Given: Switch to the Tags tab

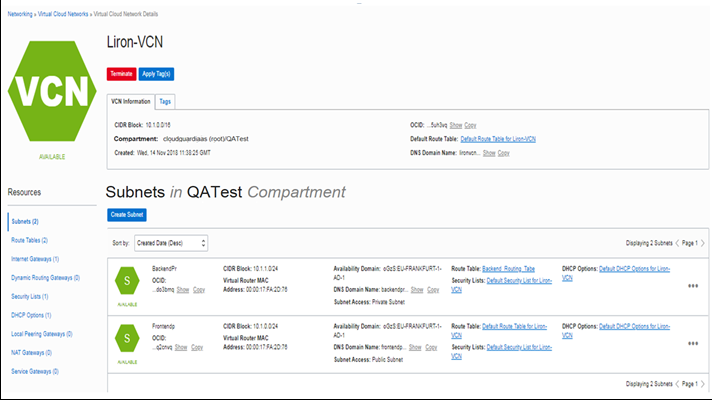Looking at the screenshot, I should click(x=165, y=102).
